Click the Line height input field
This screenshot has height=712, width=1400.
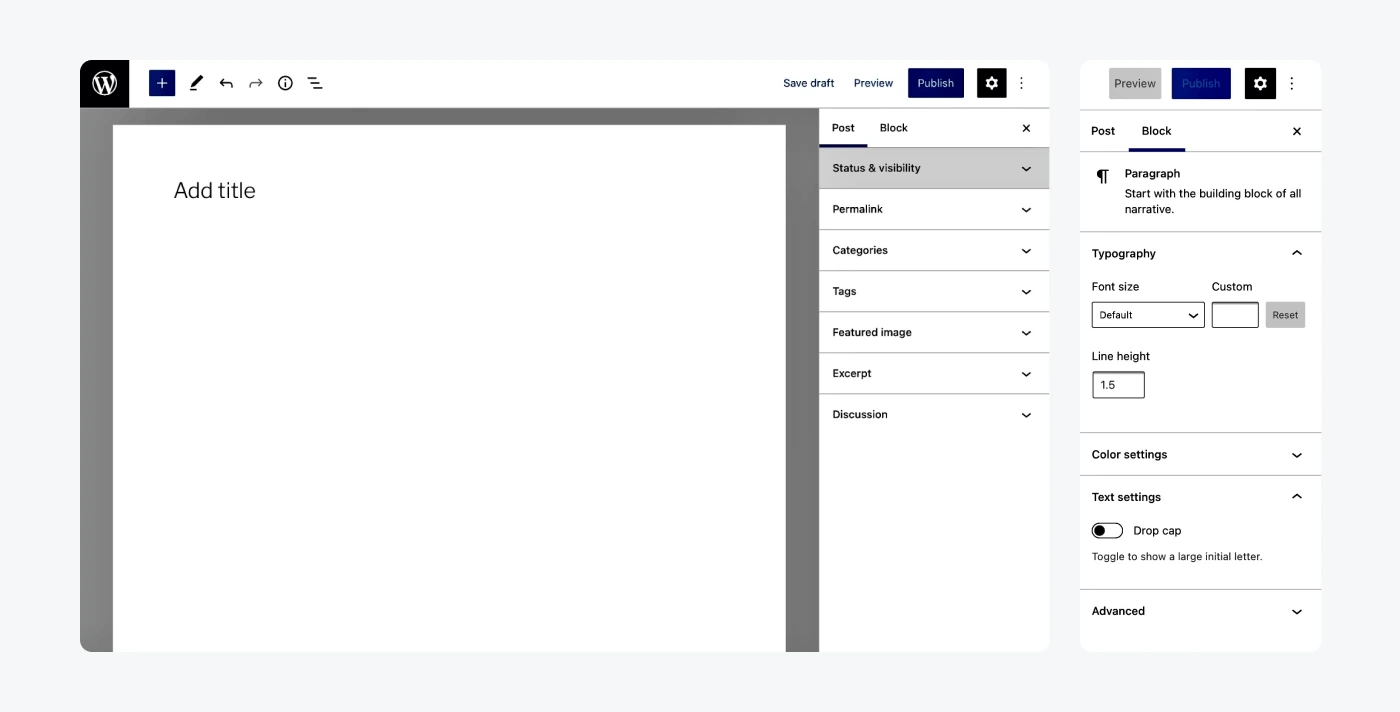coord(1118,385)
